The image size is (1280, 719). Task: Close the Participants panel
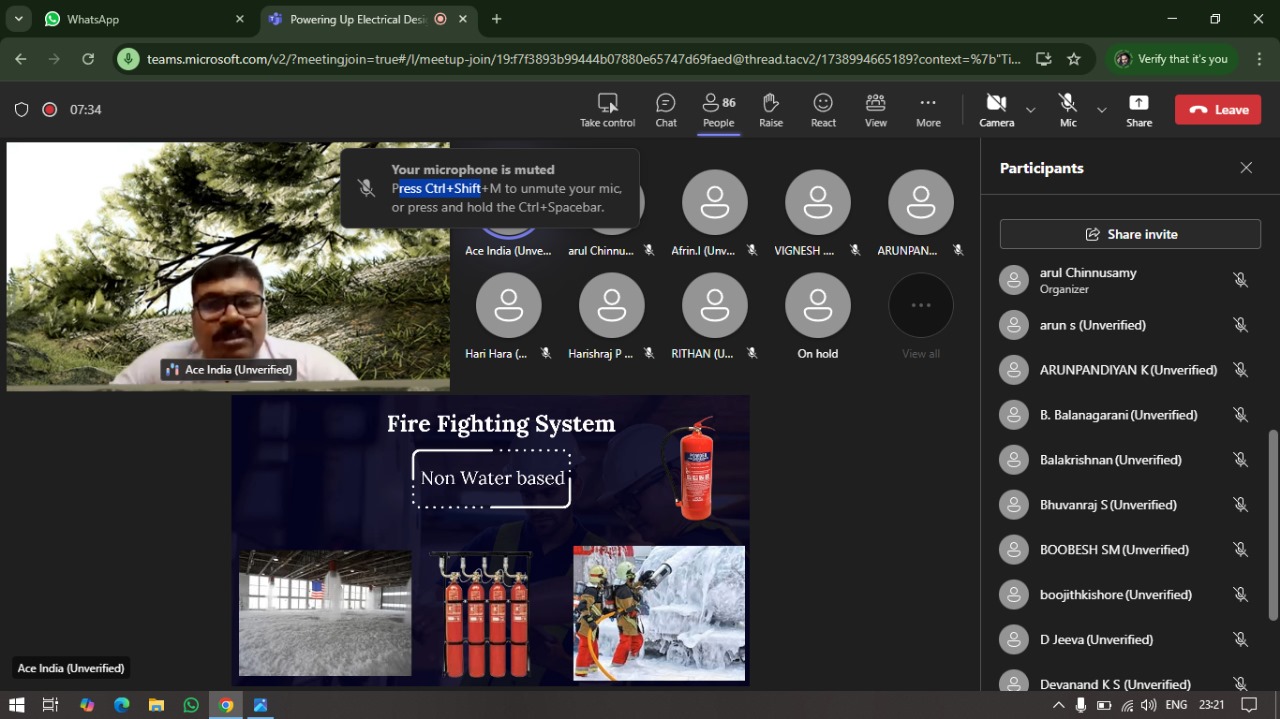coord(1246,168)
